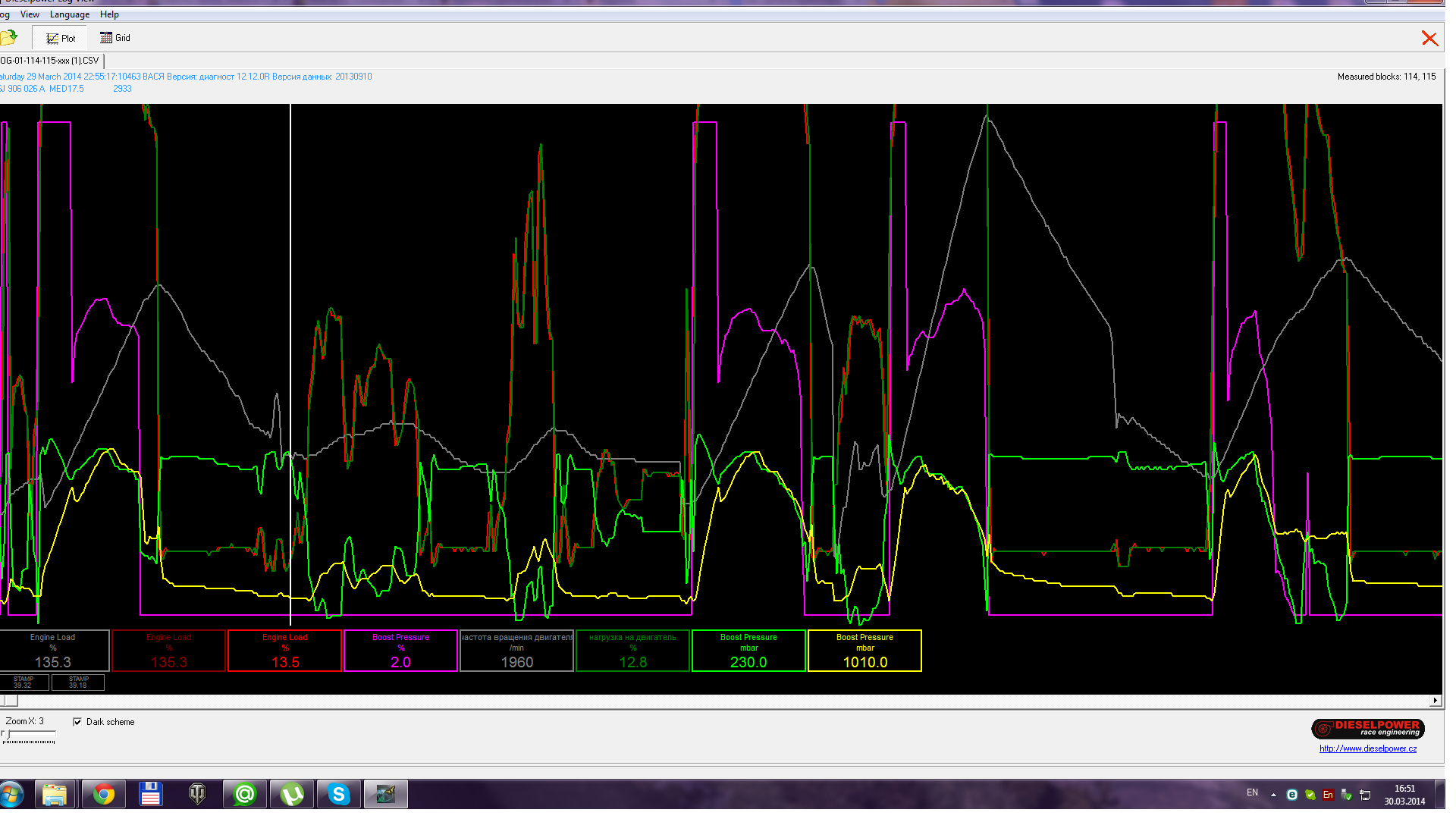The image size is (1456, 819).
Task: Click the Dieselpower race engineering logo
Action: (1367, 729)
